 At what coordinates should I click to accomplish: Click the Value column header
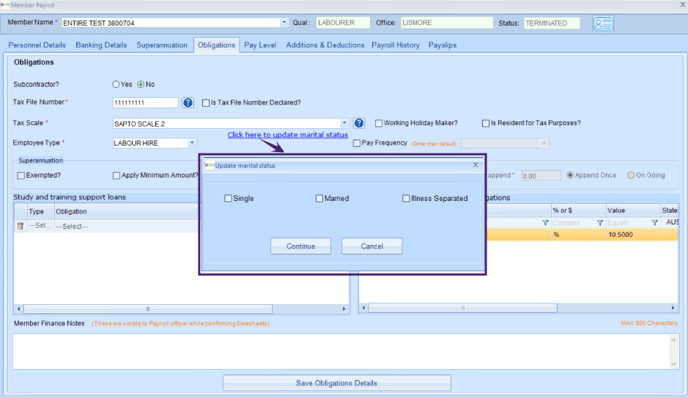click(633, 211)
